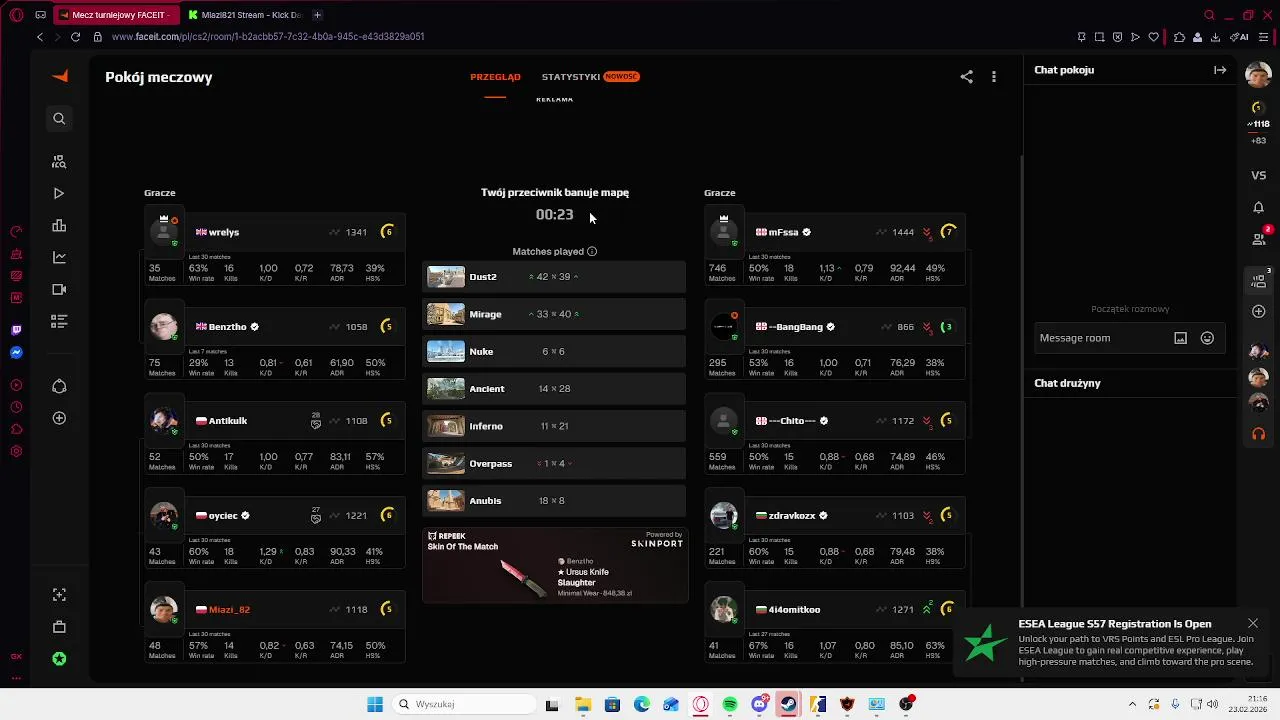This screenshot has height=720, width=1280.
Task: Open player 4i4omitkoo profile
Action: click(794, 610)
